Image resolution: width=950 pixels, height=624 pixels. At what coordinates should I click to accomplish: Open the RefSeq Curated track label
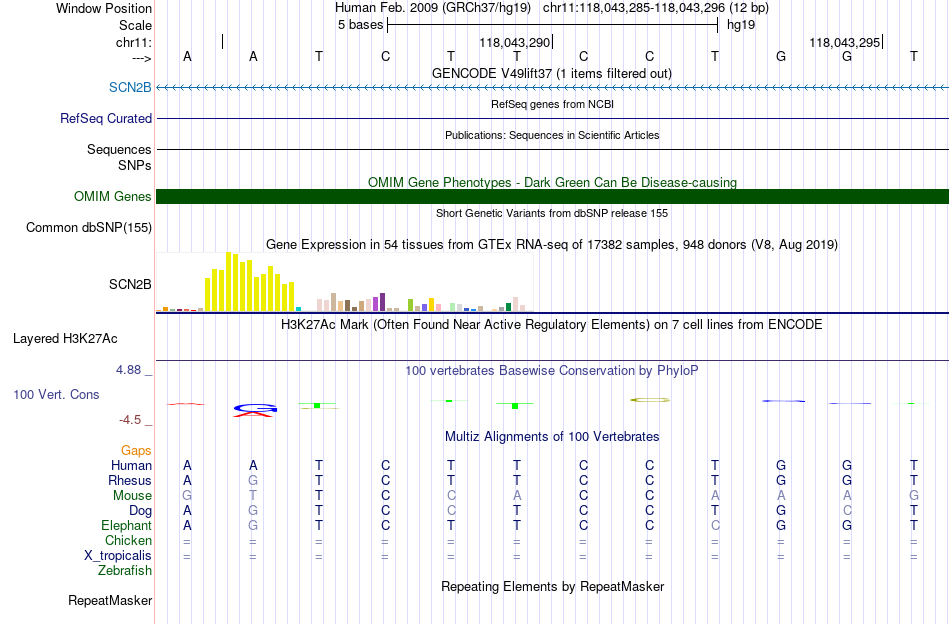point(106,118)
